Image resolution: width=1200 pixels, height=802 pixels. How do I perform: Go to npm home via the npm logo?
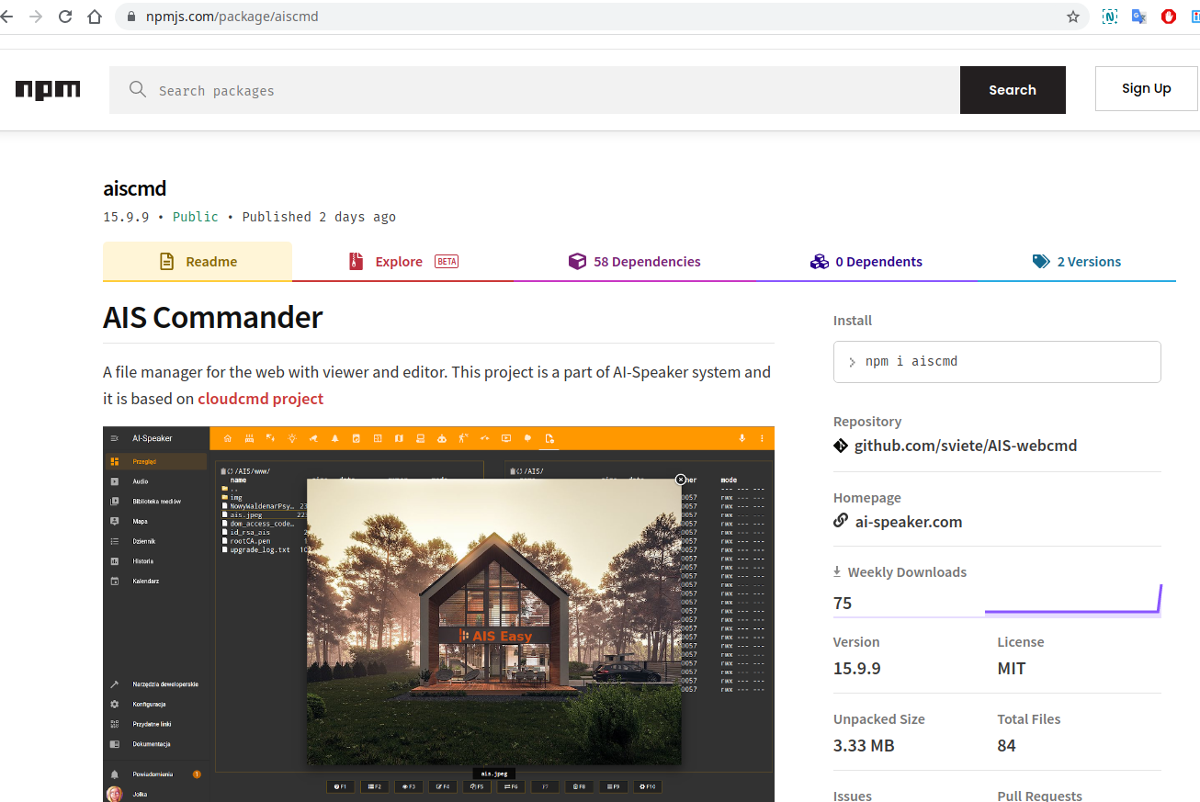(x=48, y=90)
